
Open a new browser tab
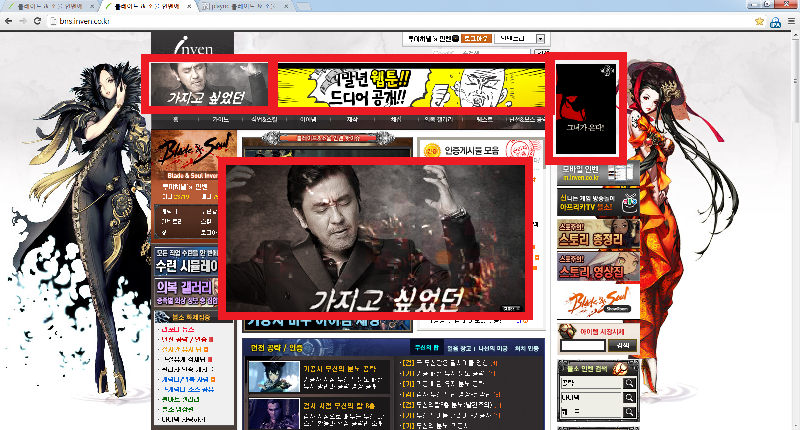[303, 7]
